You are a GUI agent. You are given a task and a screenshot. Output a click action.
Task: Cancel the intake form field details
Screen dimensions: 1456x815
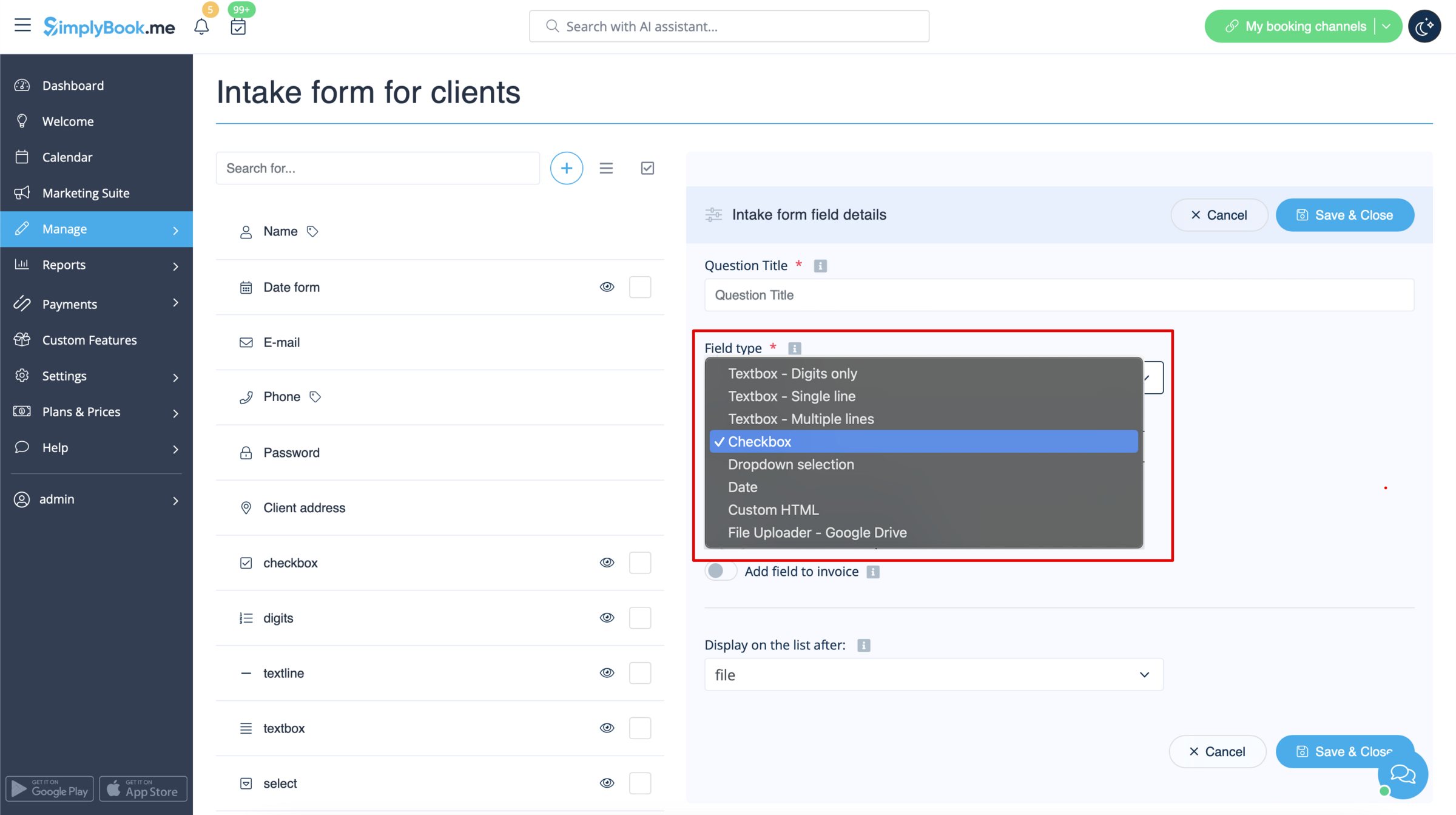pyautogui.click(x=1219, y=215)
